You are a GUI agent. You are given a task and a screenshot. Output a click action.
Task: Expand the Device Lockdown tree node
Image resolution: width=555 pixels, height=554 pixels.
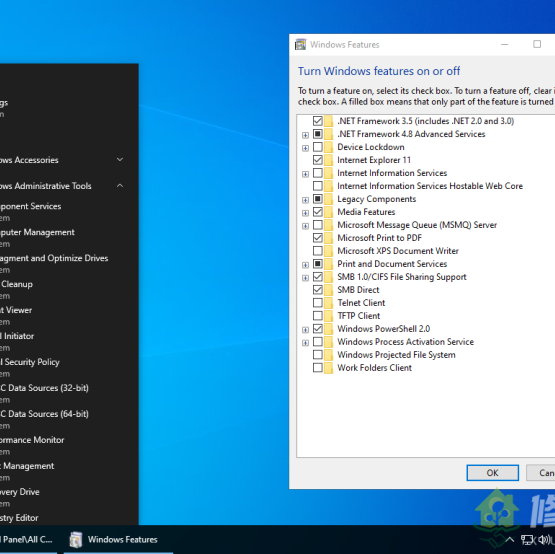click(305, 148)
